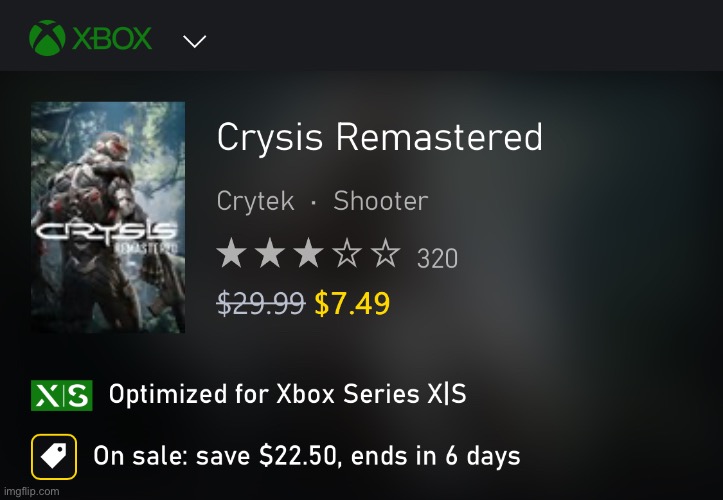
Task: Click the yellow sale price tag icon
Action: pos(54,457)
